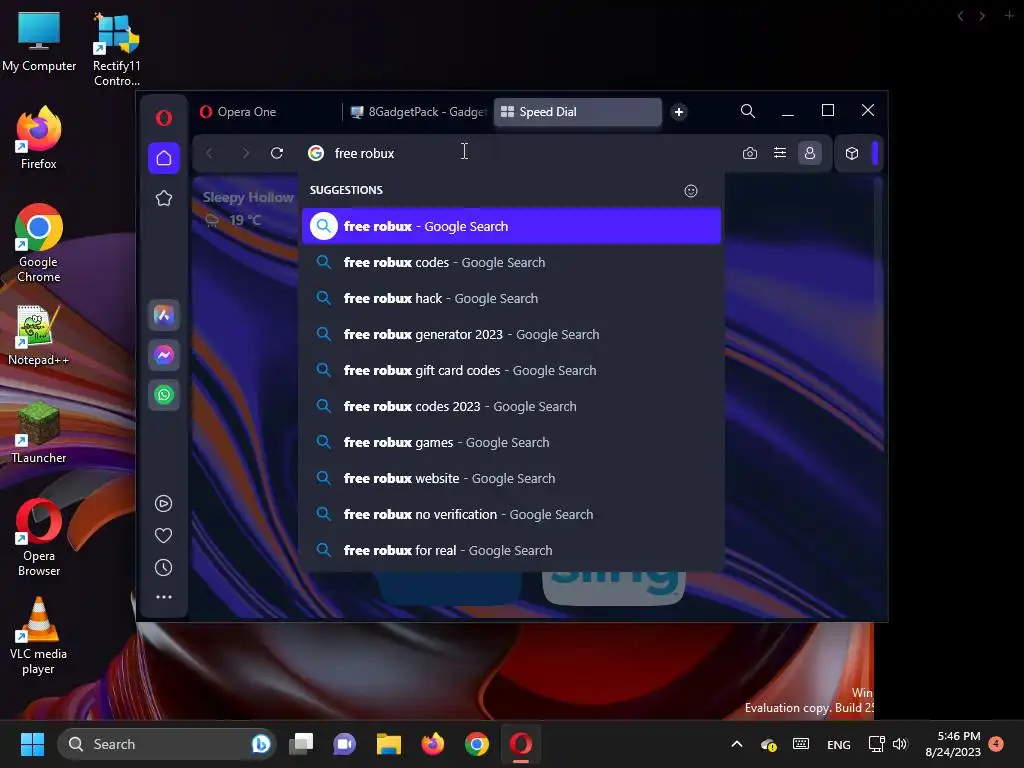This screenshot has height=768, width=1024.
Task: Choose free robux generator 2023 suggestion
Action: (x=511, y=334)
